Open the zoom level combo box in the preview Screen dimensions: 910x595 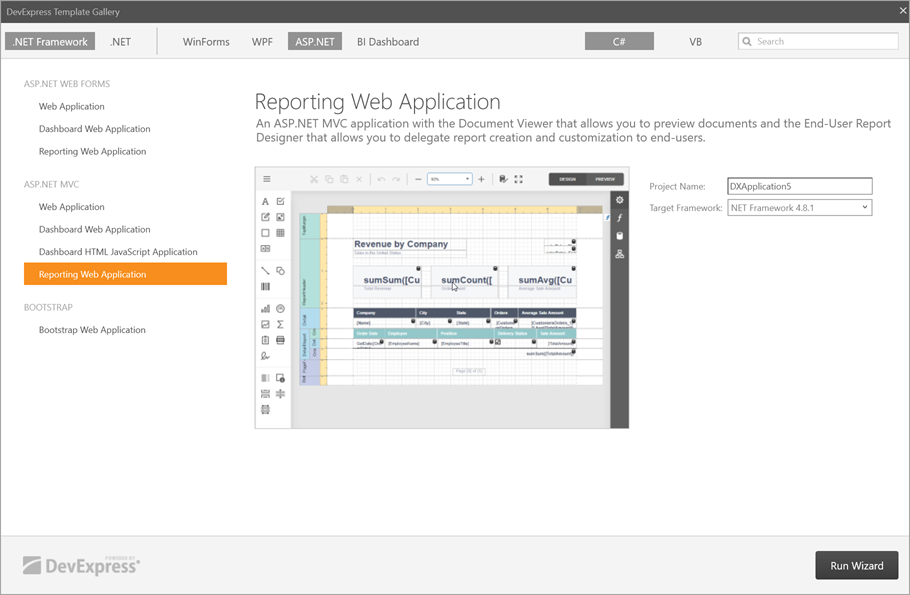(x=450, y=179)
